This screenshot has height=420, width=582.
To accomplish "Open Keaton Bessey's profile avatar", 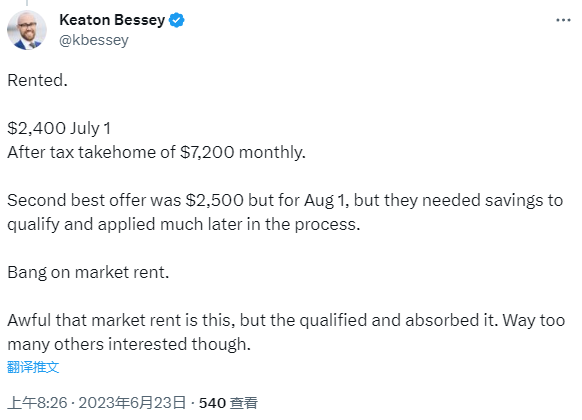I will tap(27, 30).
